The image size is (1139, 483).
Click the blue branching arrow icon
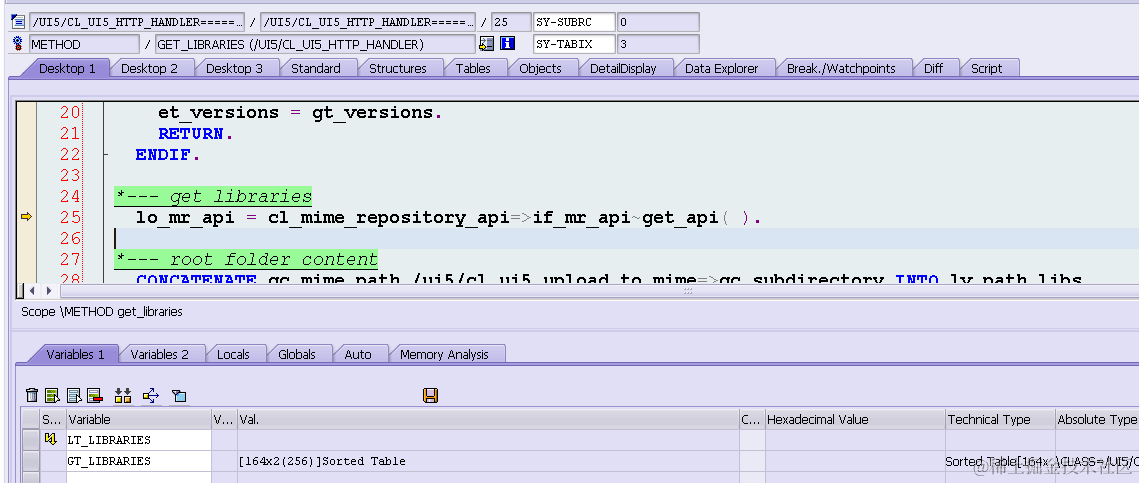click(150, 396)
